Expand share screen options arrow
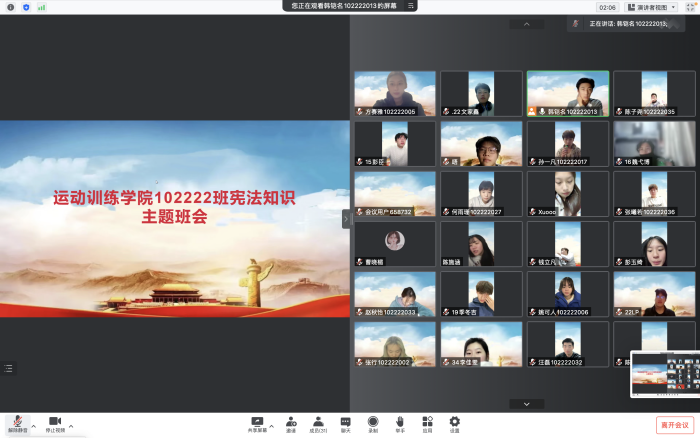Screen dimensions: 700x438 click(x=270, y=426)
